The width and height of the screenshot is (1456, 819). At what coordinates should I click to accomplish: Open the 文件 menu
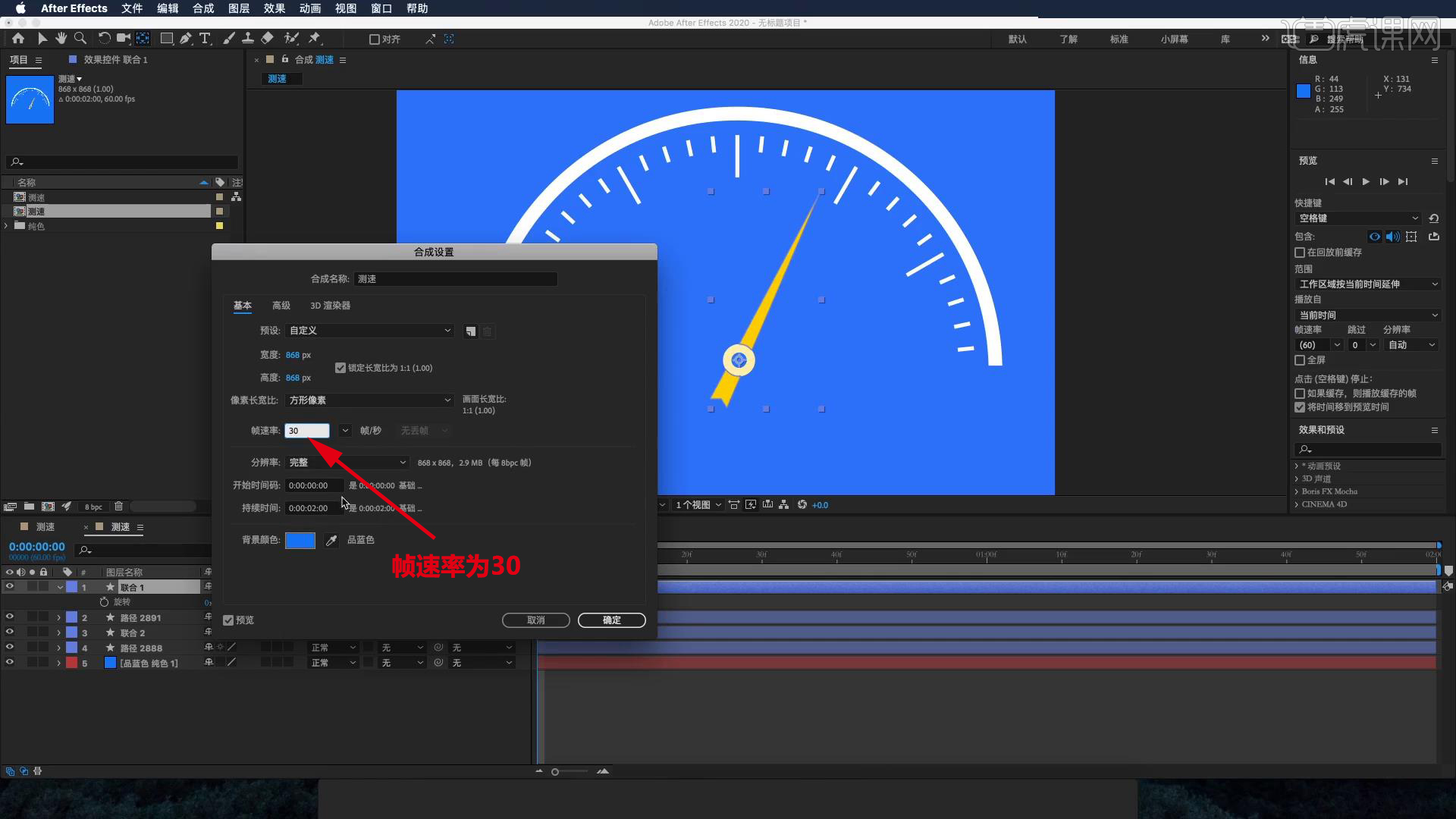click(x=132, y=8)
